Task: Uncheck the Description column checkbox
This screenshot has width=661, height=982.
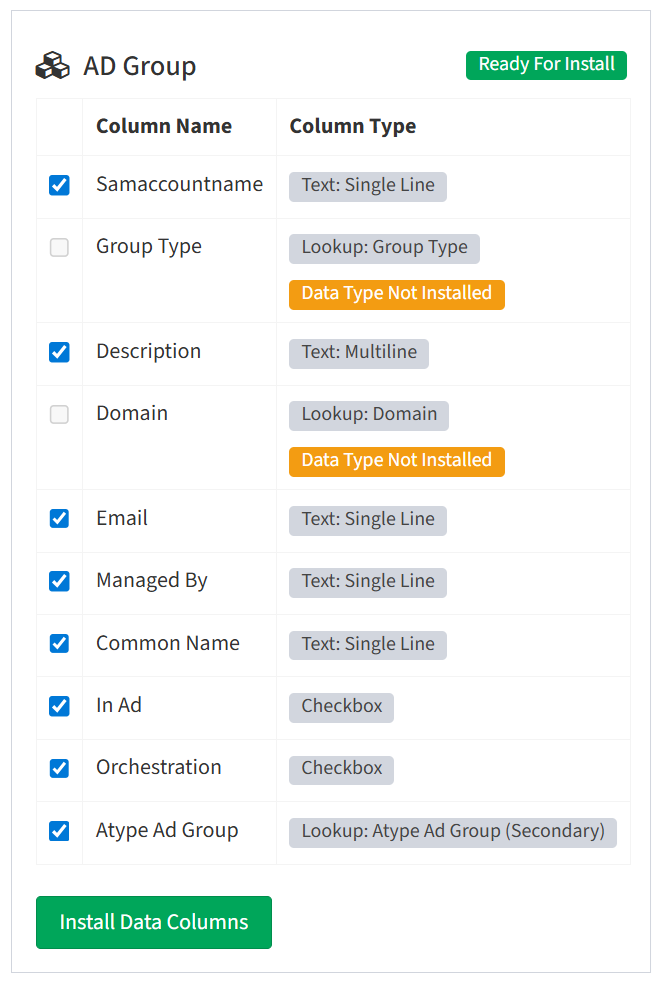Action: point(60,352)
